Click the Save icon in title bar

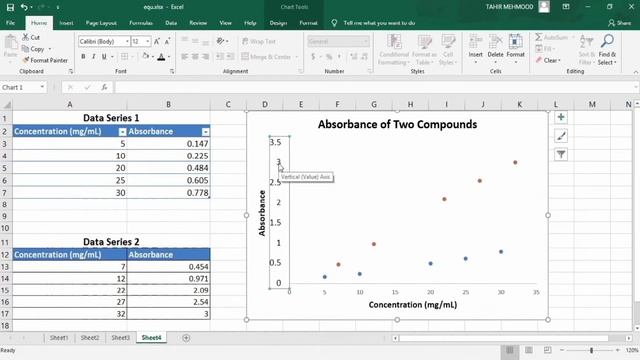pos(10,7)
